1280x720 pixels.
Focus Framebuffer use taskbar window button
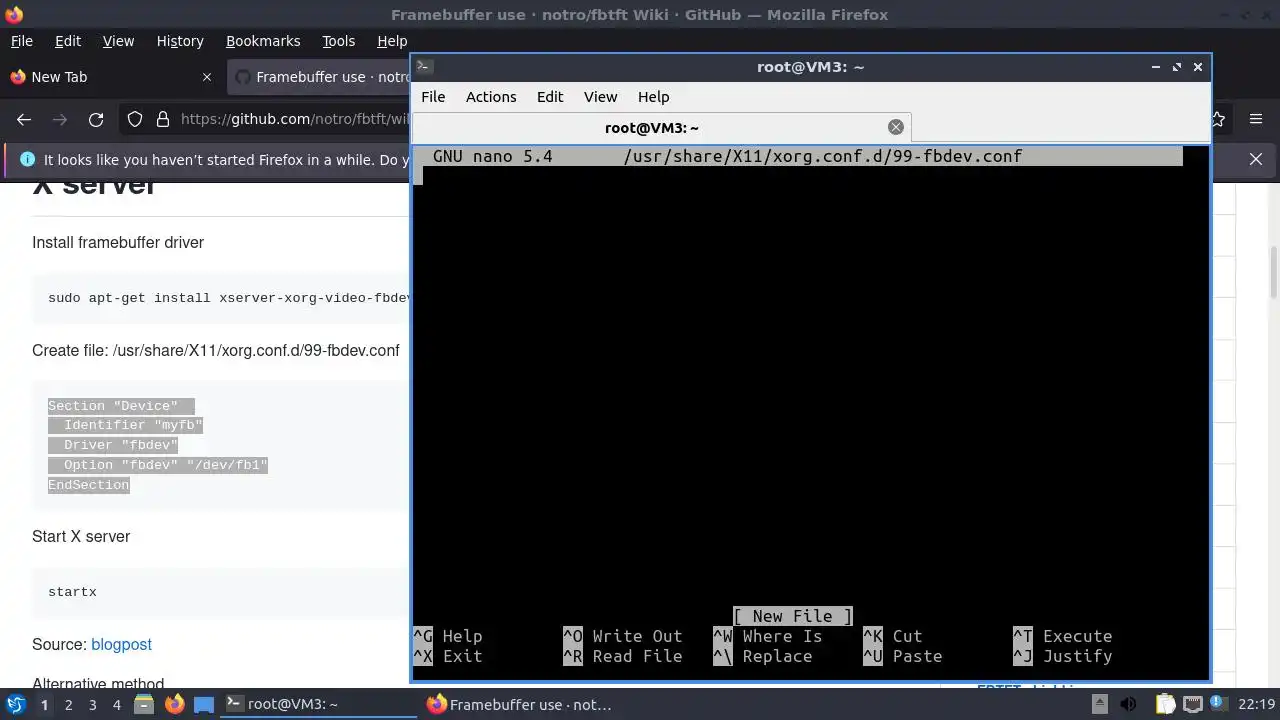click(x=520, y=704)
